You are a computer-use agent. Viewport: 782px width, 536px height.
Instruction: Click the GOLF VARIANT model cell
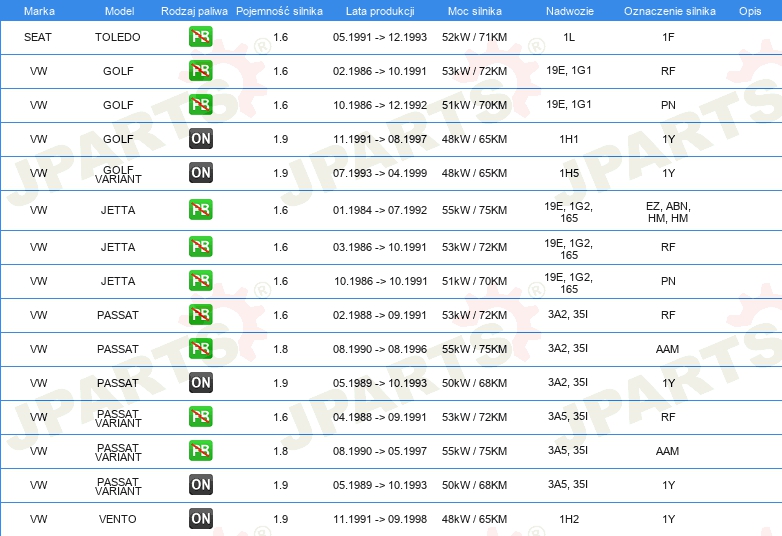(118, 175)
